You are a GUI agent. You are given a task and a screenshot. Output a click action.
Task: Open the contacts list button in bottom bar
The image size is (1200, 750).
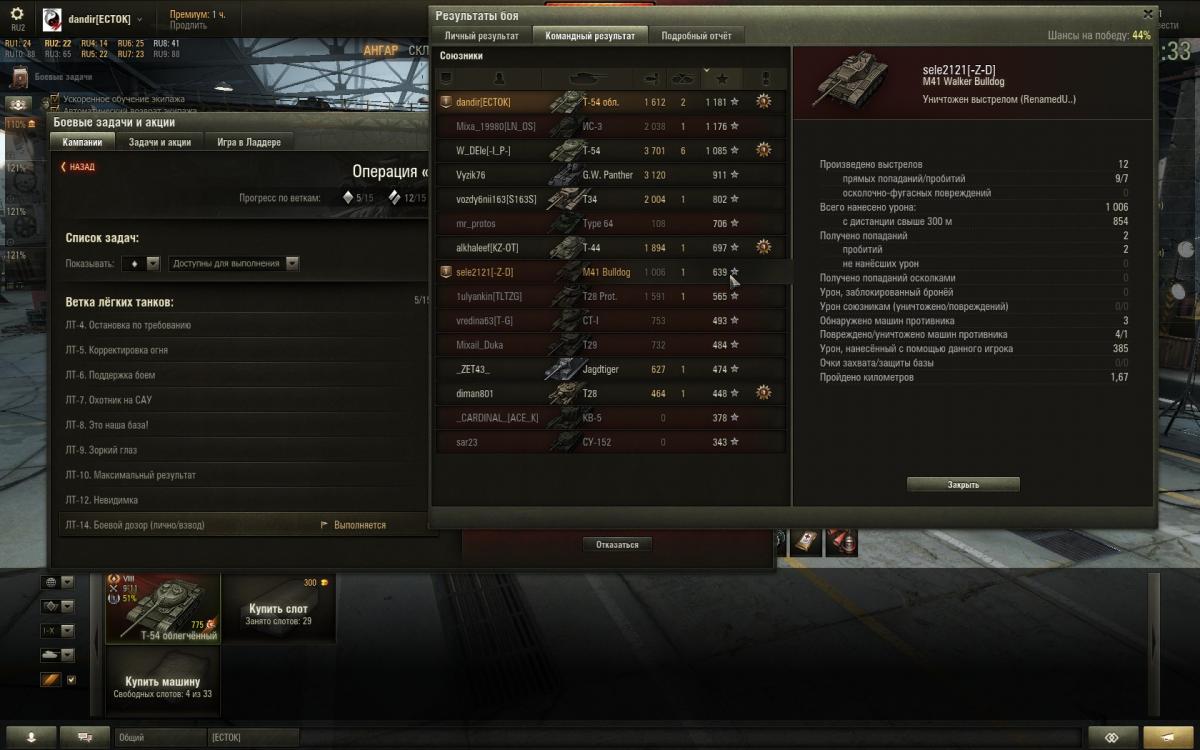coord(31,736)
